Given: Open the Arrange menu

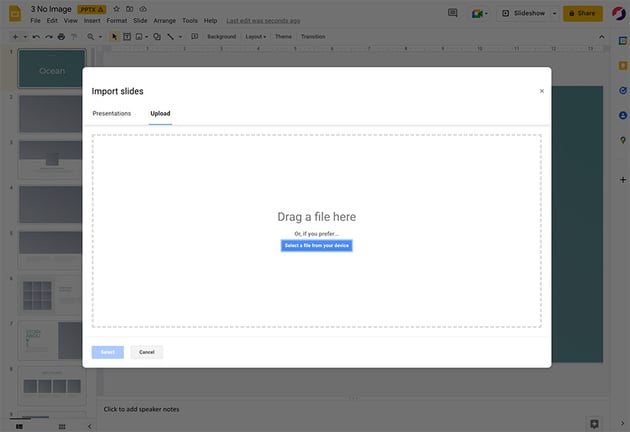Looking at the screenshot, I should 164,20.
